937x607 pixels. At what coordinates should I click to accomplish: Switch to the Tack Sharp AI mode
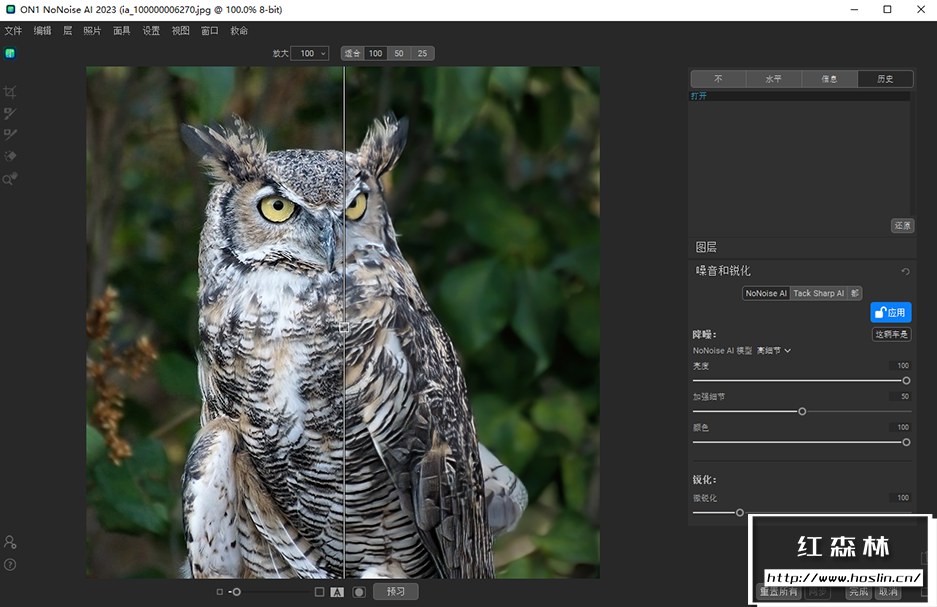(x=818, y=293)
